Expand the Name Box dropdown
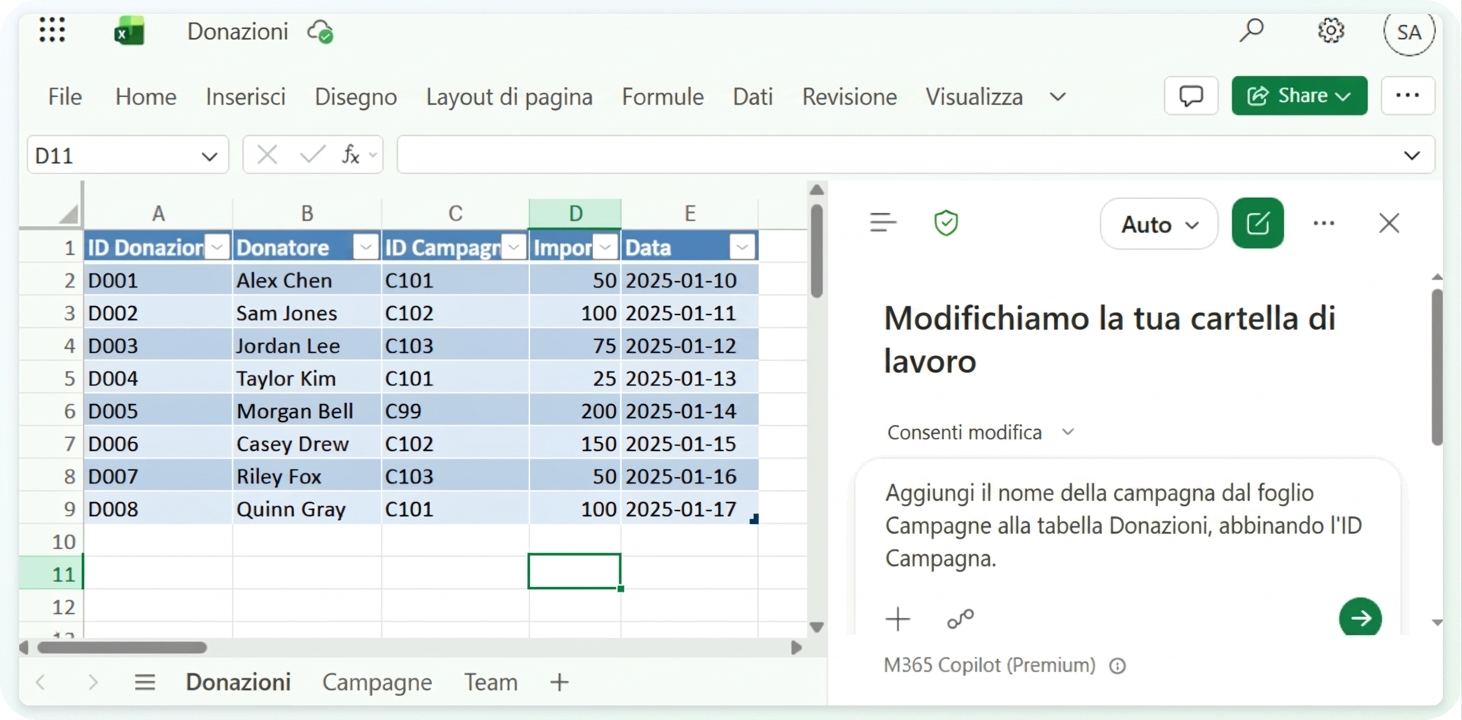Image resolution: width=1462 pixels, height=720 pixels. [x=209, y=156]
